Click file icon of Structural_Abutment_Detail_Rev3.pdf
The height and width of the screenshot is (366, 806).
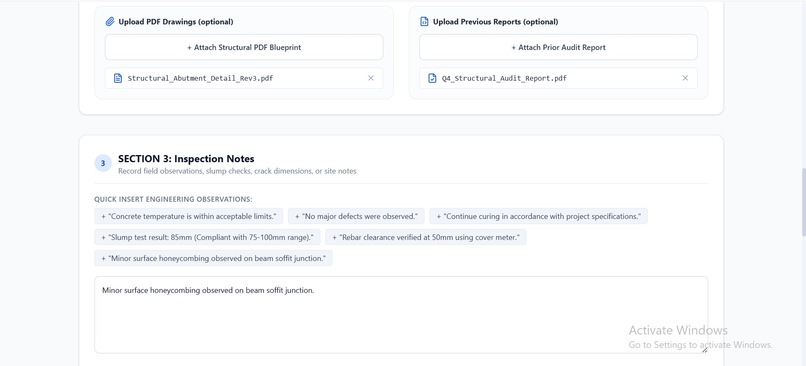118,78
